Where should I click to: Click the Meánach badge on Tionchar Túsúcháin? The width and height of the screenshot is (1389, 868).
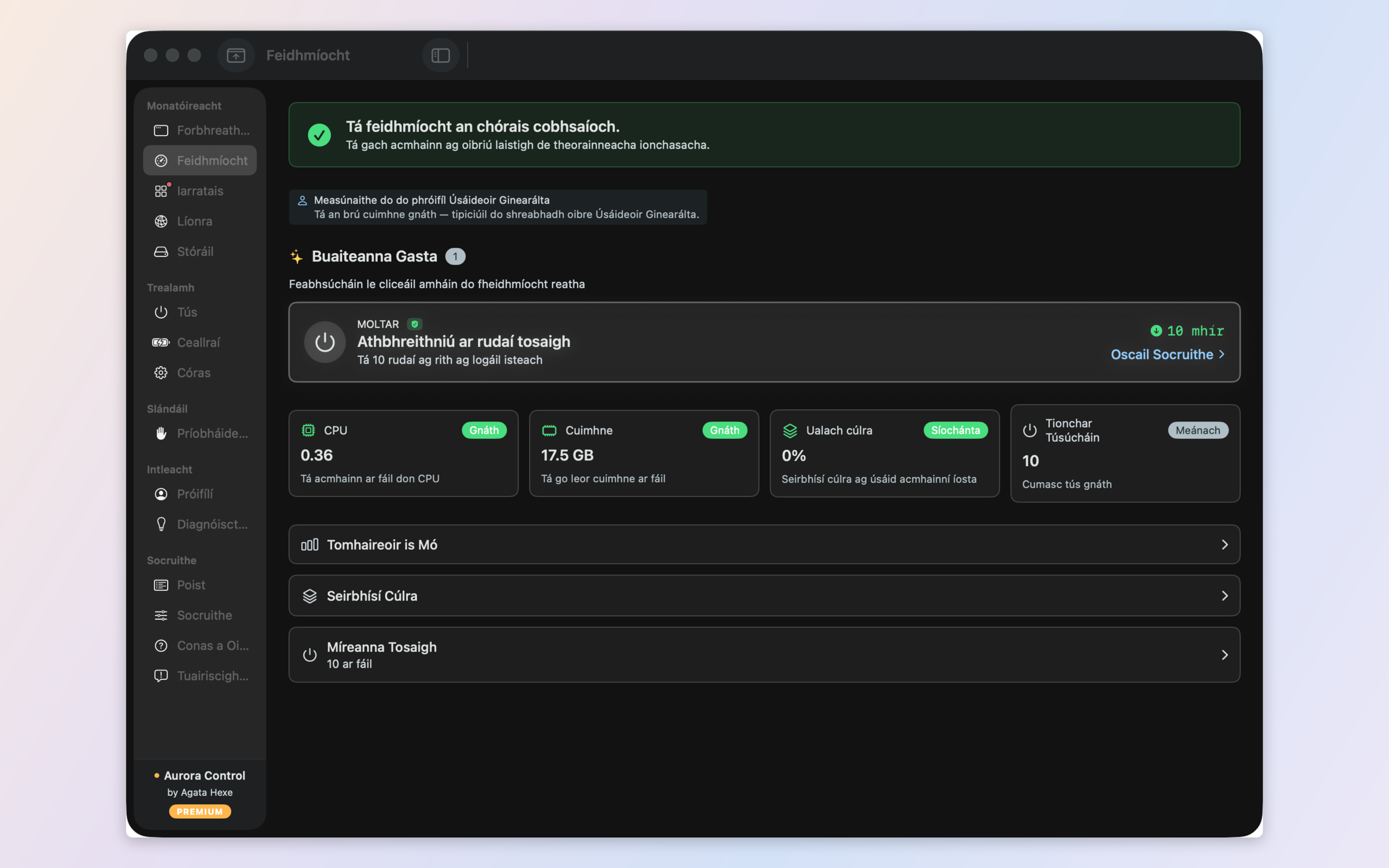(1198, 431)
